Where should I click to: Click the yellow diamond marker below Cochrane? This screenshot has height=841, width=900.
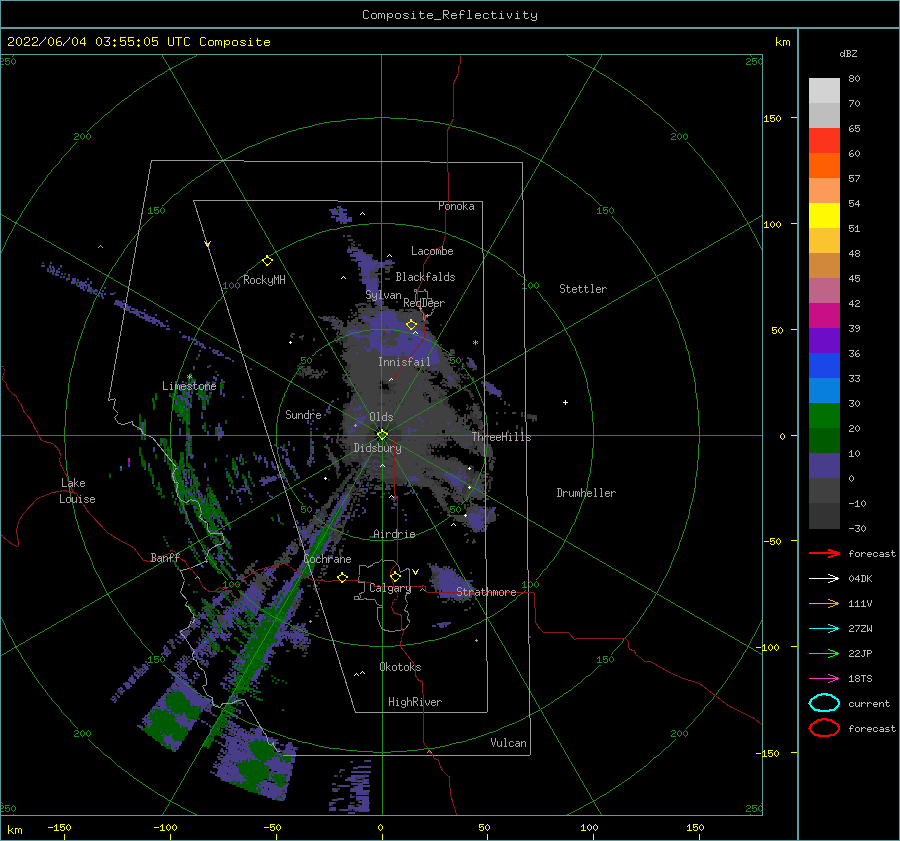(x=343, y=577)
